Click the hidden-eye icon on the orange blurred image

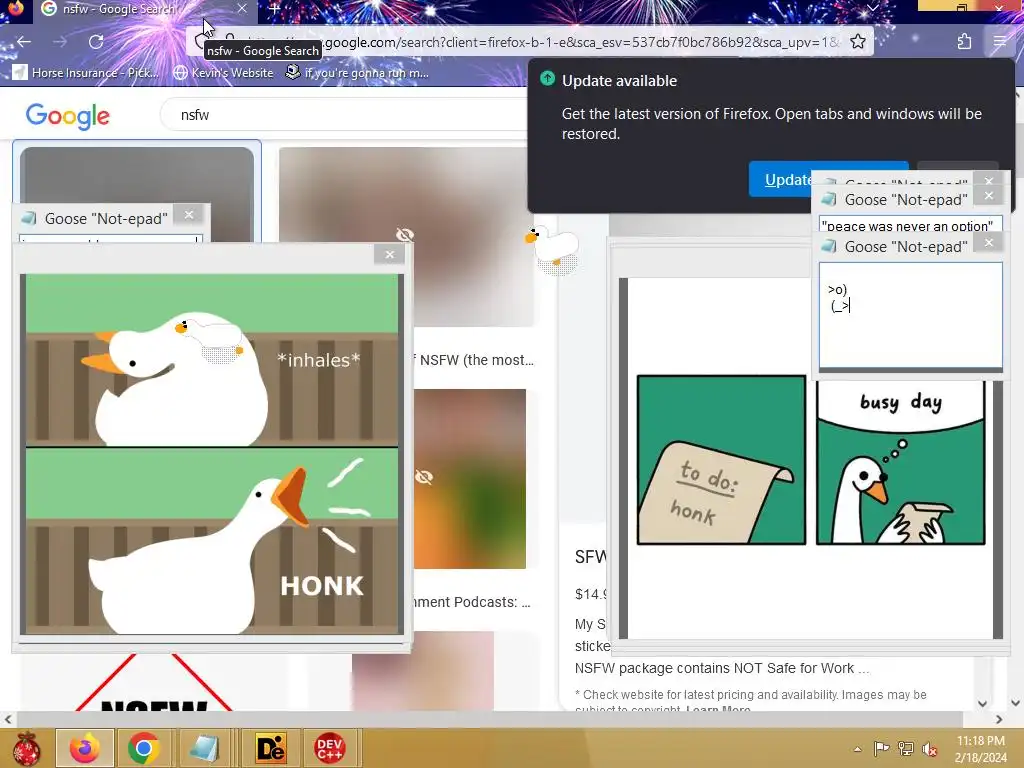point(424,477)
